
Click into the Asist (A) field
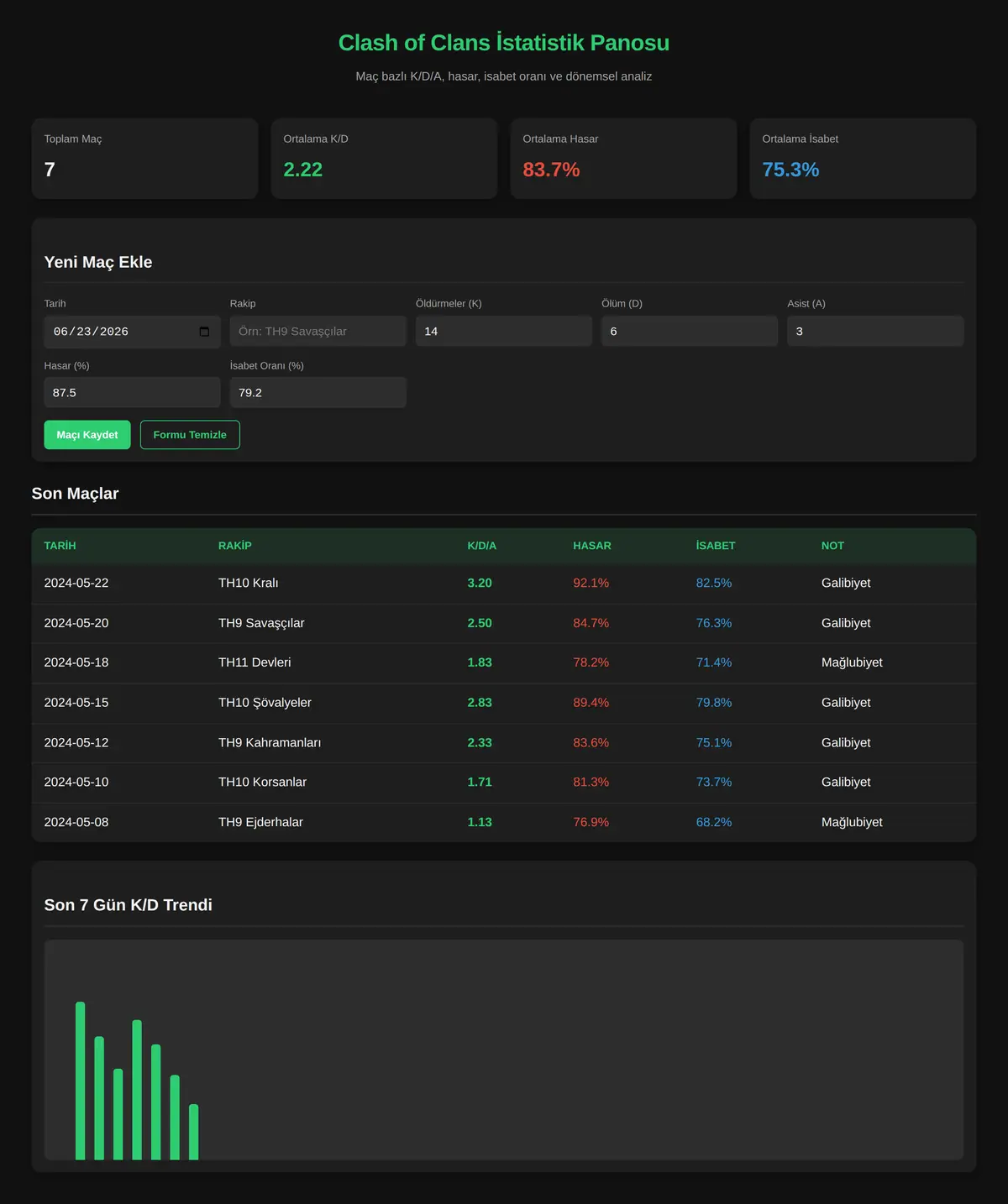click(x=875, y=332)
